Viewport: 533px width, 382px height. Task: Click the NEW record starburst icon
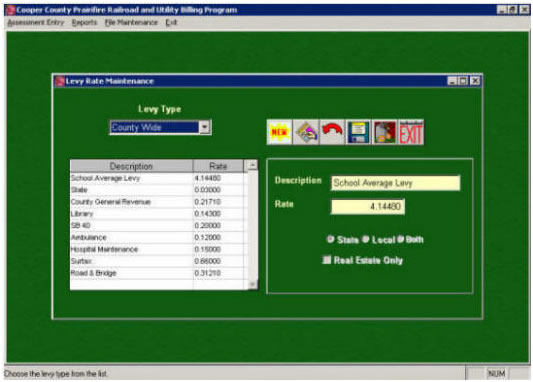pos(279,132)
